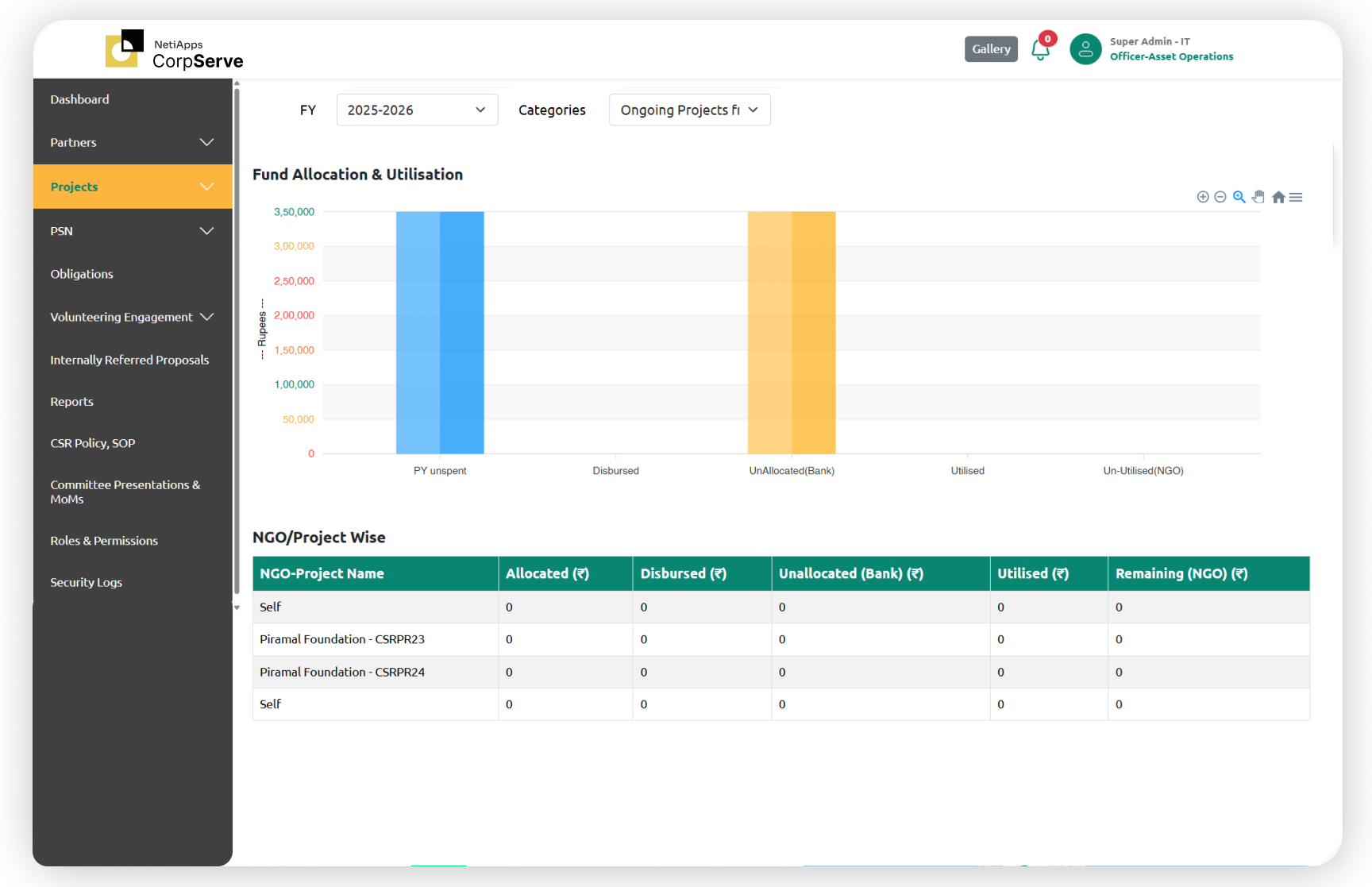This screenshot has height=887, width=1372.
Task: Open the FY 2025-2026 dropdown
Action: 417,110
